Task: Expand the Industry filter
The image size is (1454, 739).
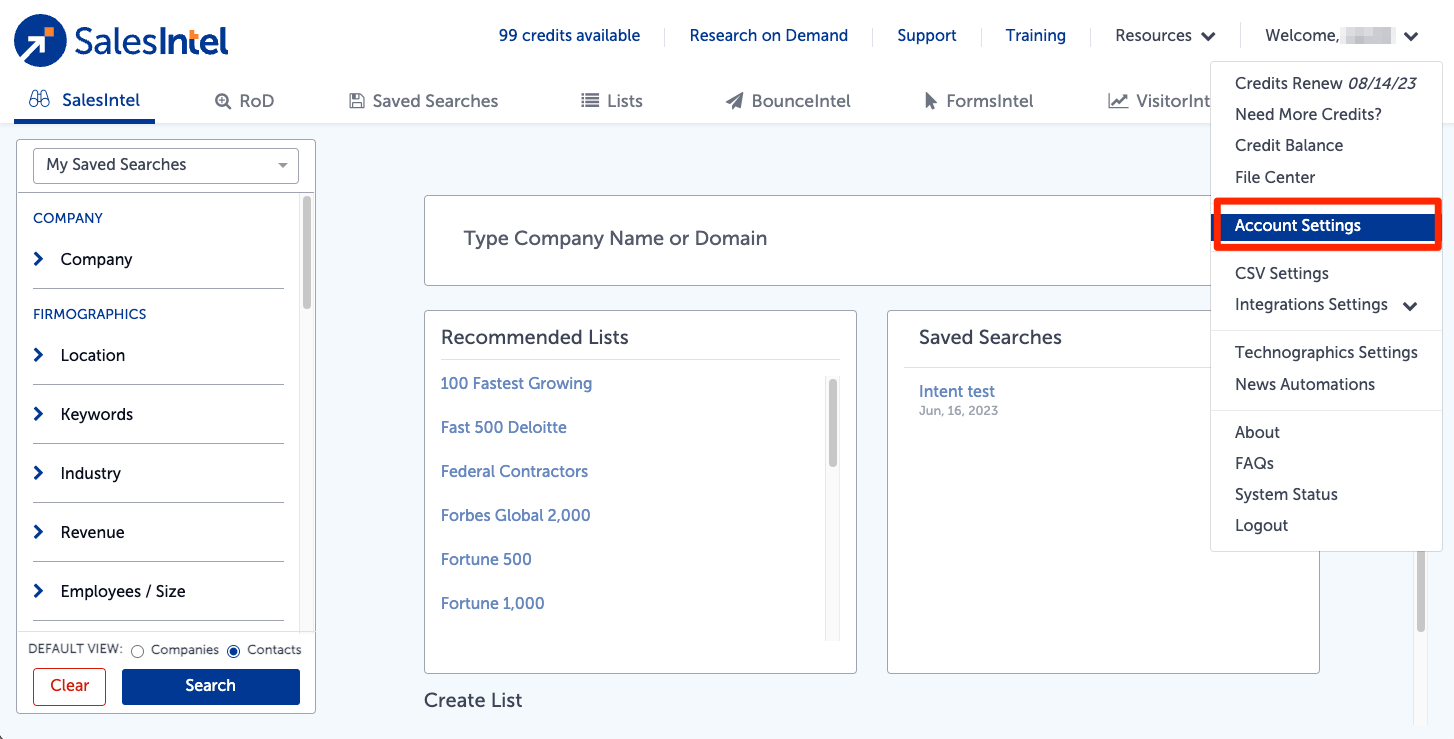Action: coord(158,473)
